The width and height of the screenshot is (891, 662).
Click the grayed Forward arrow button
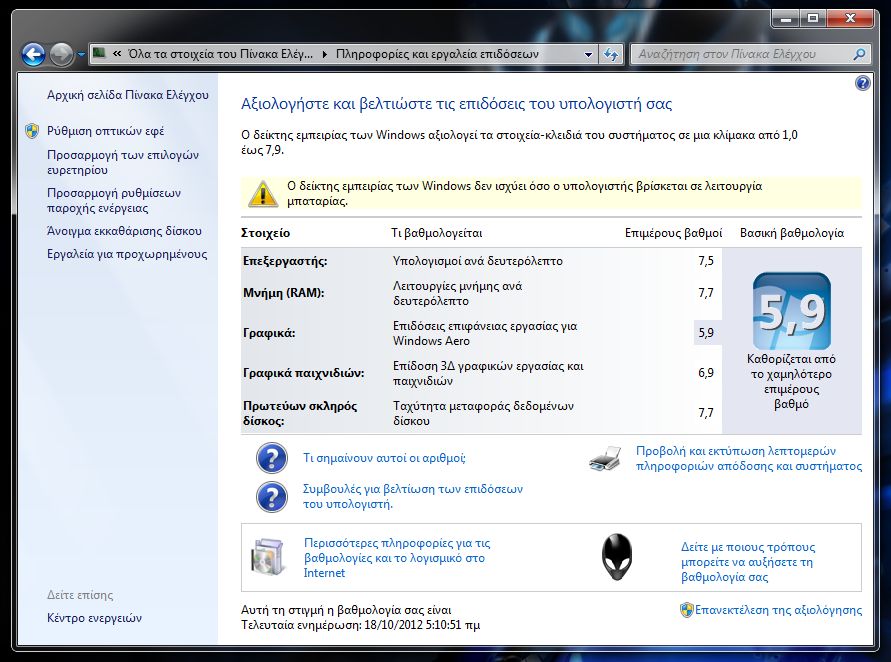(61, 55)
